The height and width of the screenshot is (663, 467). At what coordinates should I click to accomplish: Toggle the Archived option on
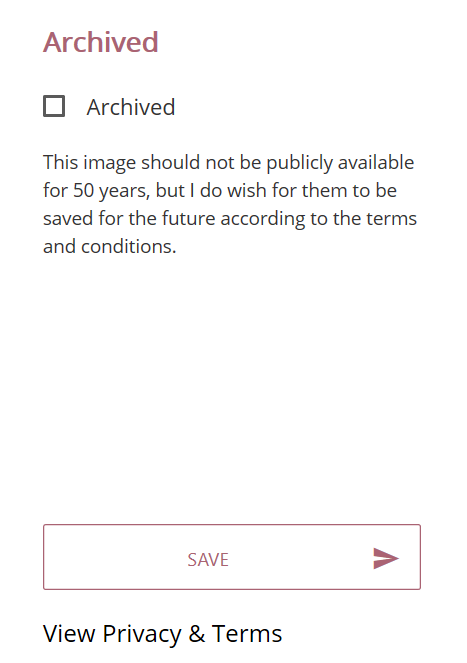[54, 106]
